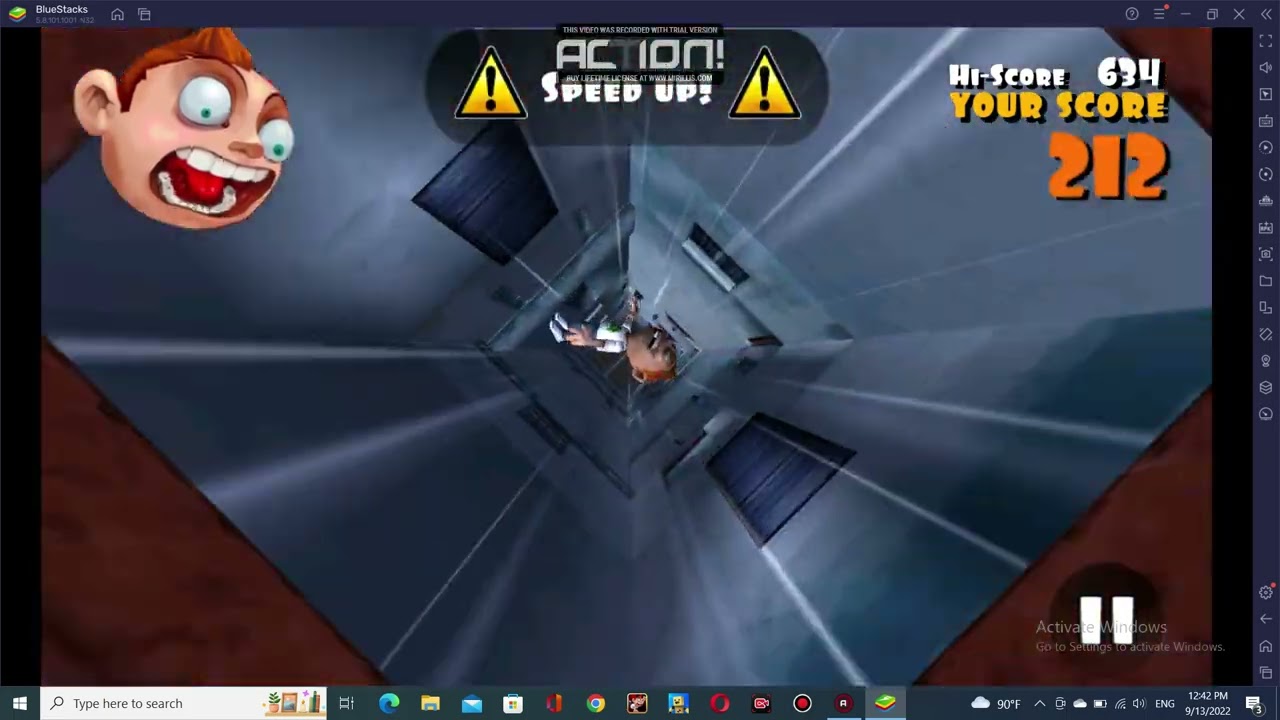Click the Android back arrow in sidebar
1280x720 pixels.
1265,619
